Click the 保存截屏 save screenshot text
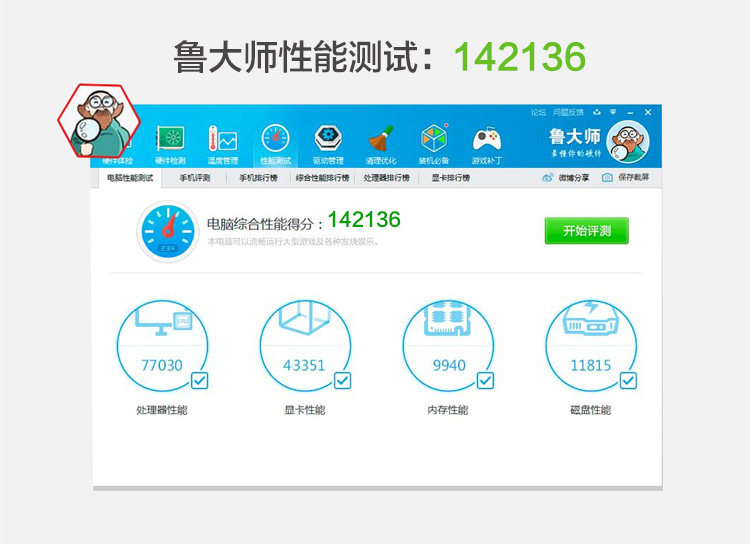 [x=633, y=178]
